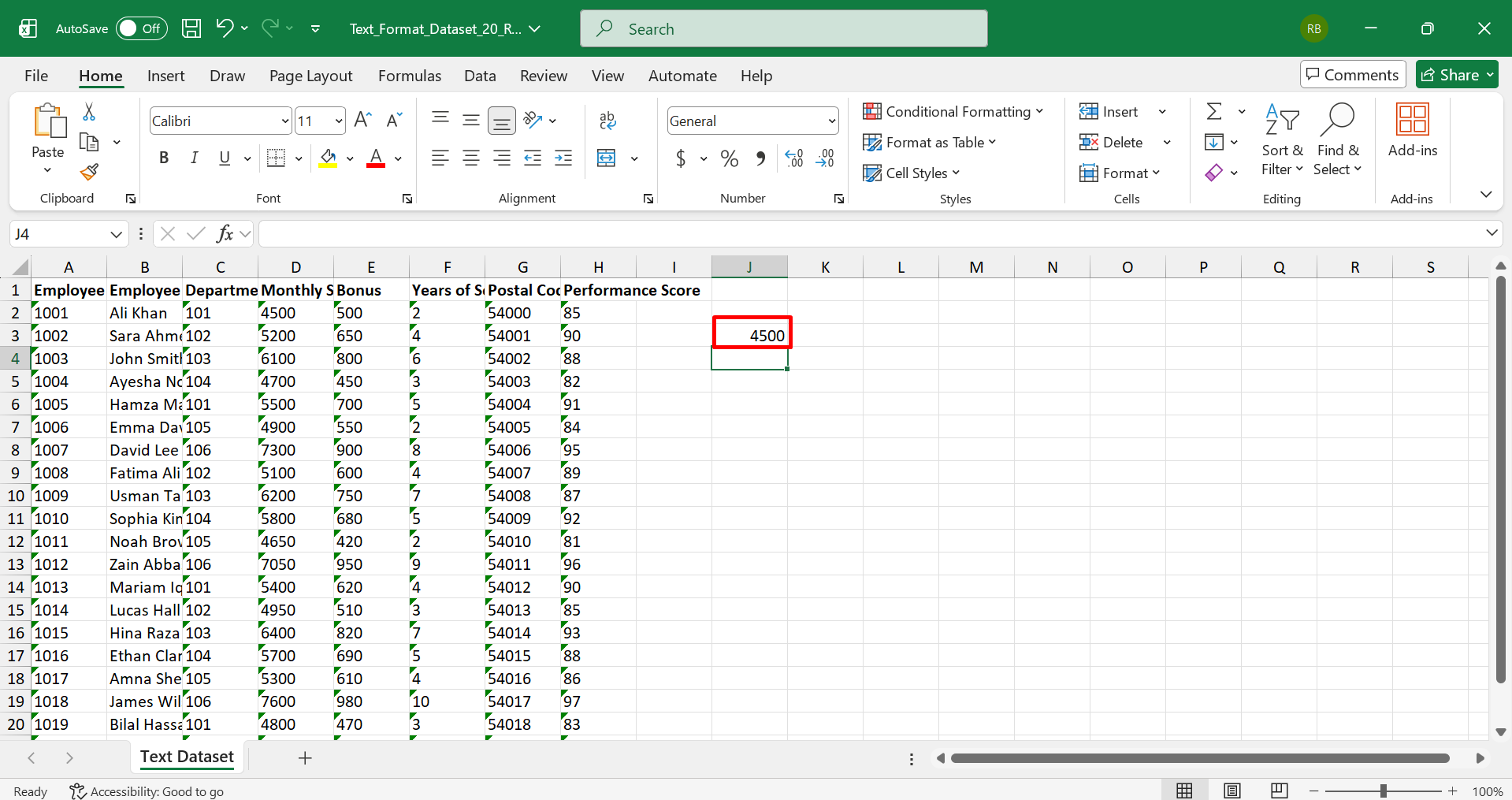Toggle Center horizontal alignment
This screenshot has height=800, width=1512.
click(x=470, y=158)
